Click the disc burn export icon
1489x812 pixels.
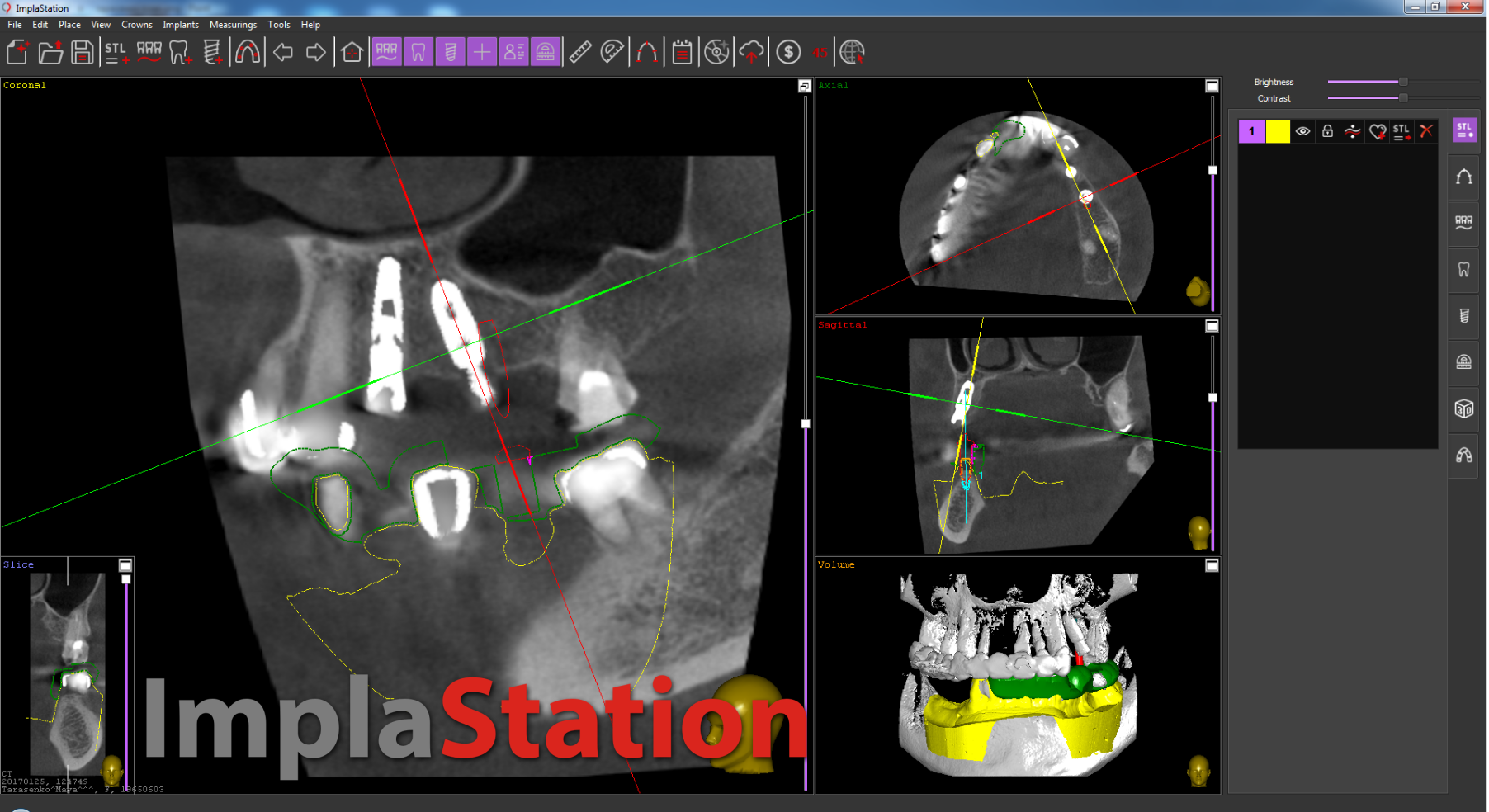[716, 53]
